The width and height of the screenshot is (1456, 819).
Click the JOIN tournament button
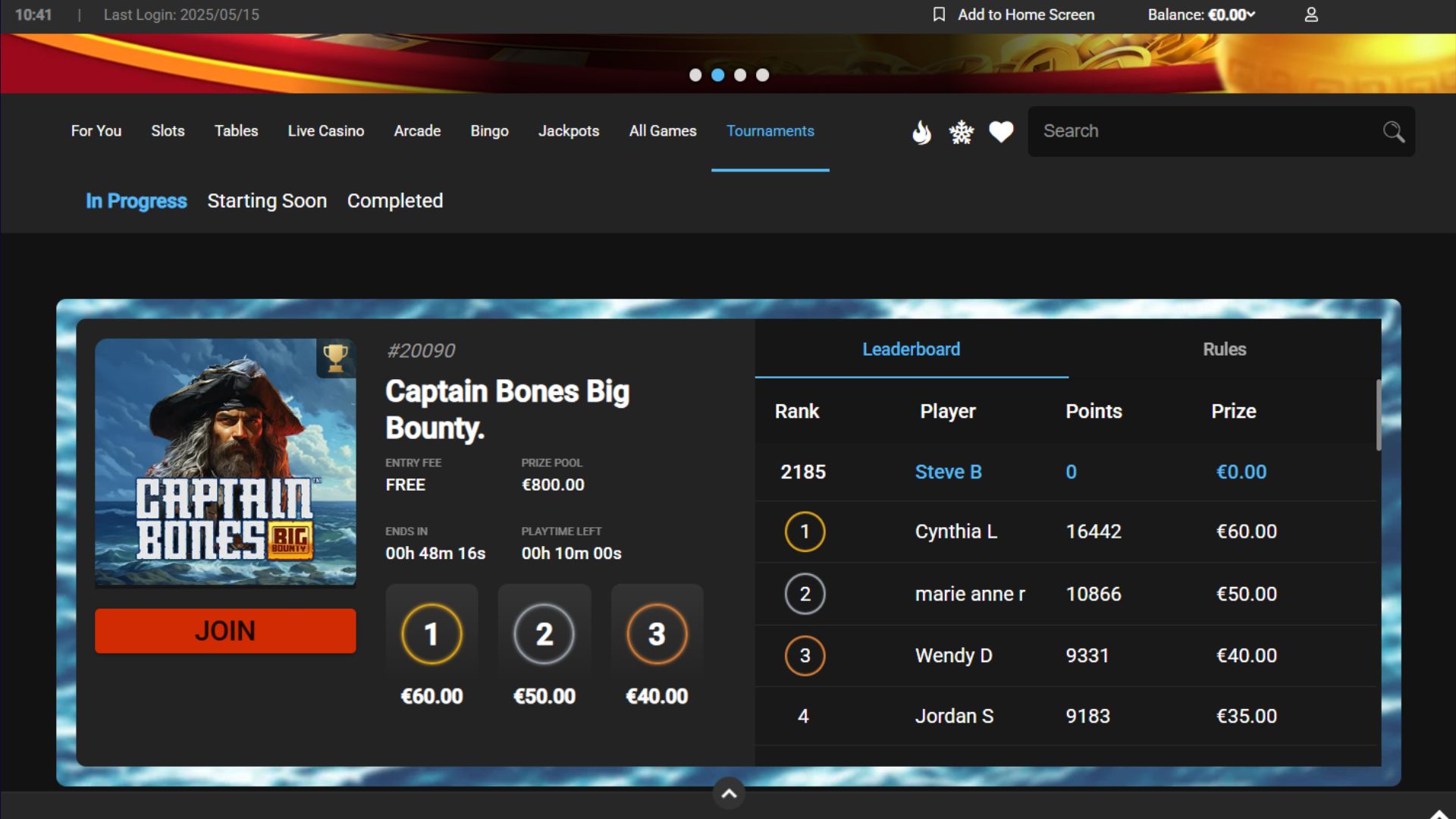tap(225, 631)
